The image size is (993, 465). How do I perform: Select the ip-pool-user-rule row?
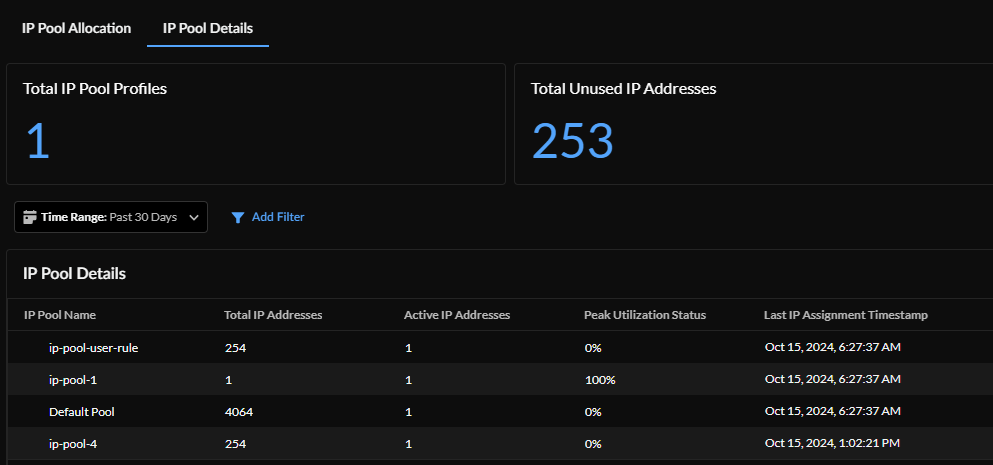click(93, 348)
